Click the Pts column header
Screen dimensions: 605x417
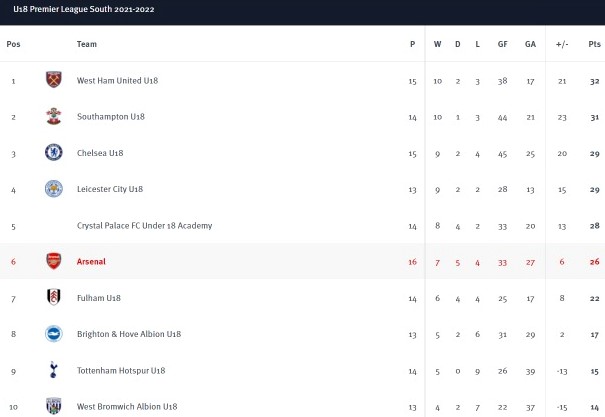point(594,44)
